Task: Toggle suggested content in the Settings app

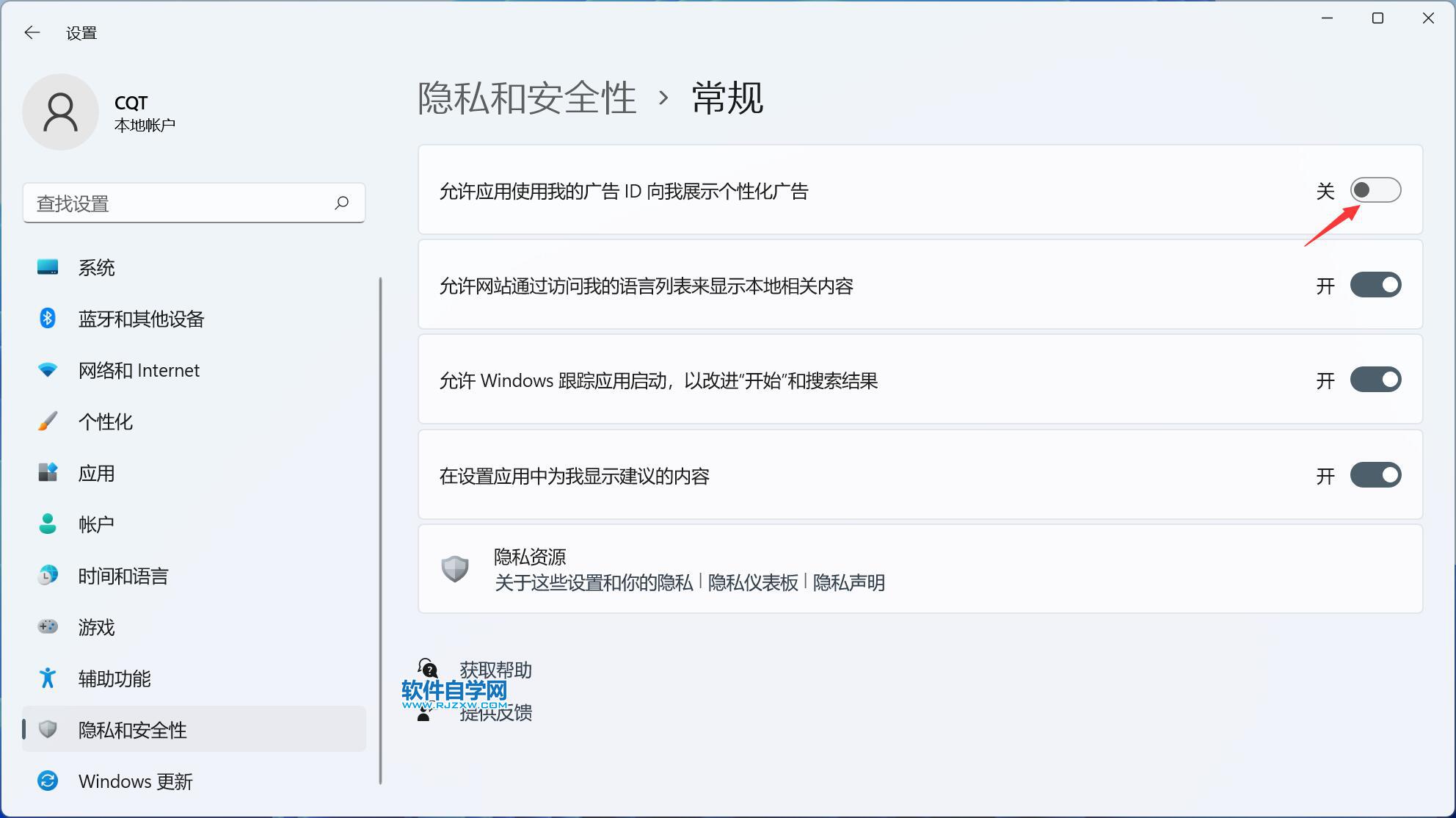Action: pos(1375,475)
